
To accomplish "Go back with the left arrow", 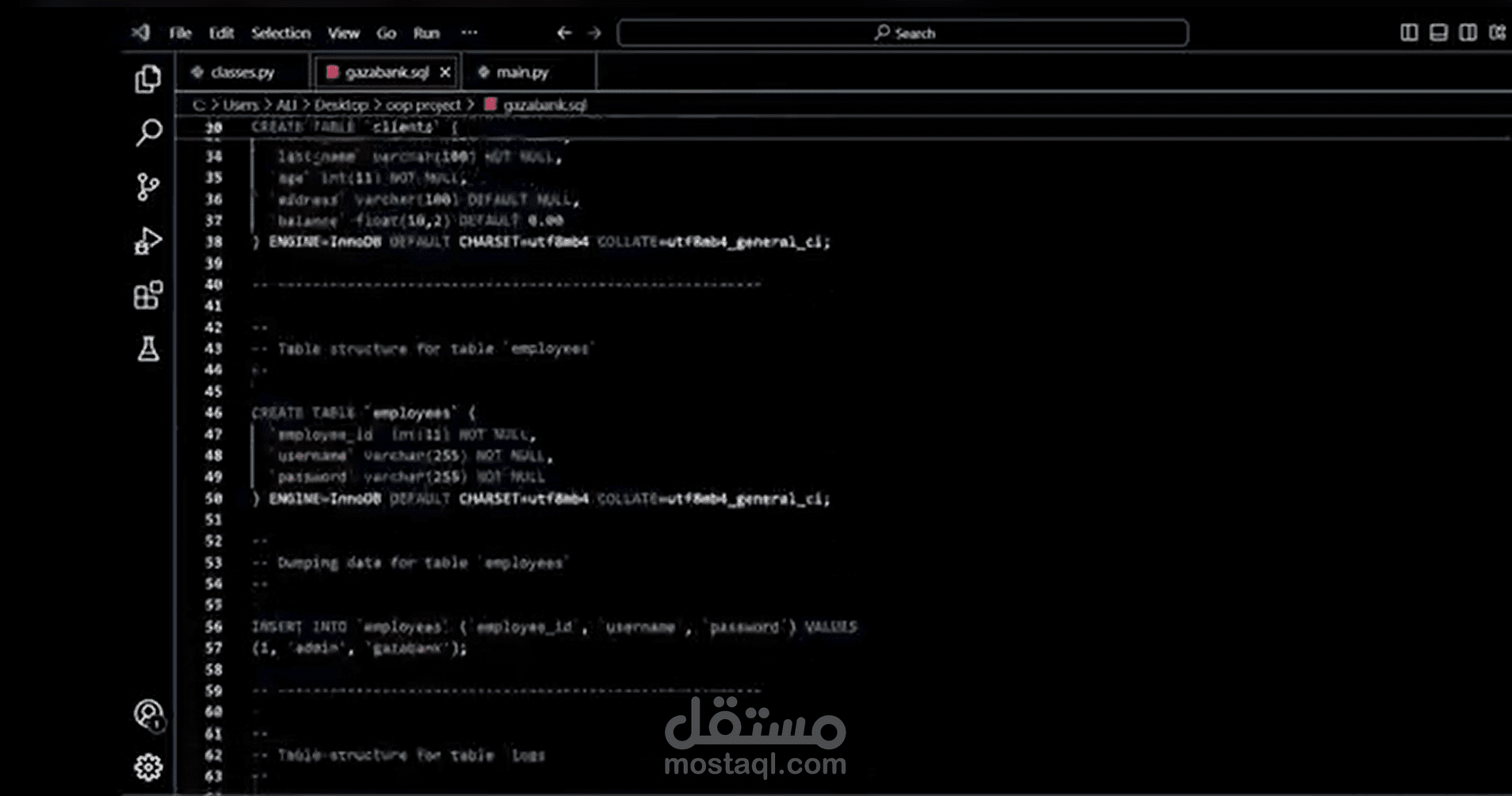I will pyautogui.click(x=564, y=33).
